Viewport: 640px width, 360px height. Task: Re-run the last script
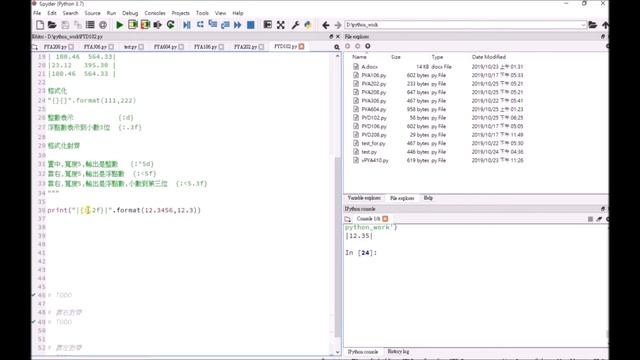(171, 25)
